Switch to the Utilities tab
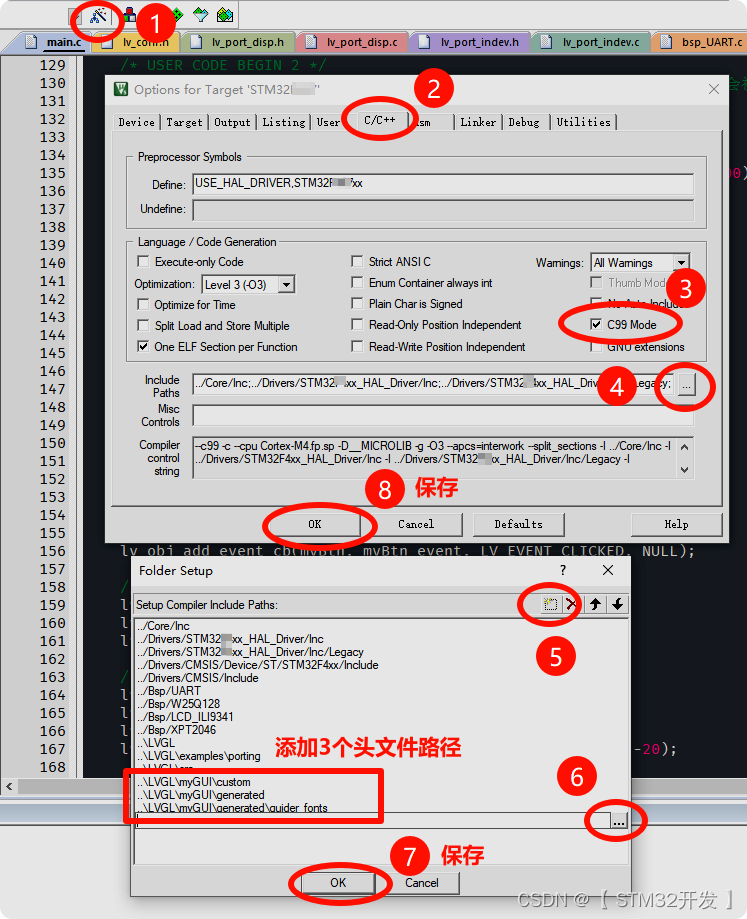The image size is (747, 919). pos(584,122)
